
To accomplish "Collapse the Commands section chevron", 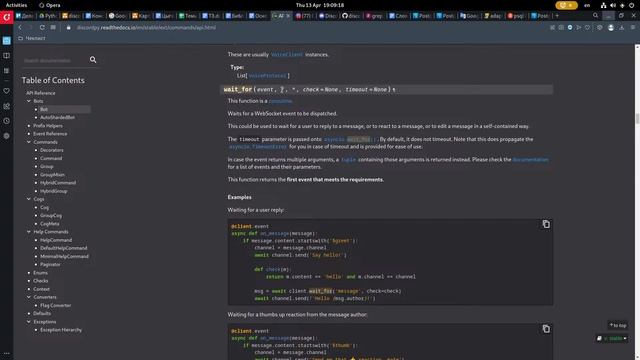I will tap(29, 142).
